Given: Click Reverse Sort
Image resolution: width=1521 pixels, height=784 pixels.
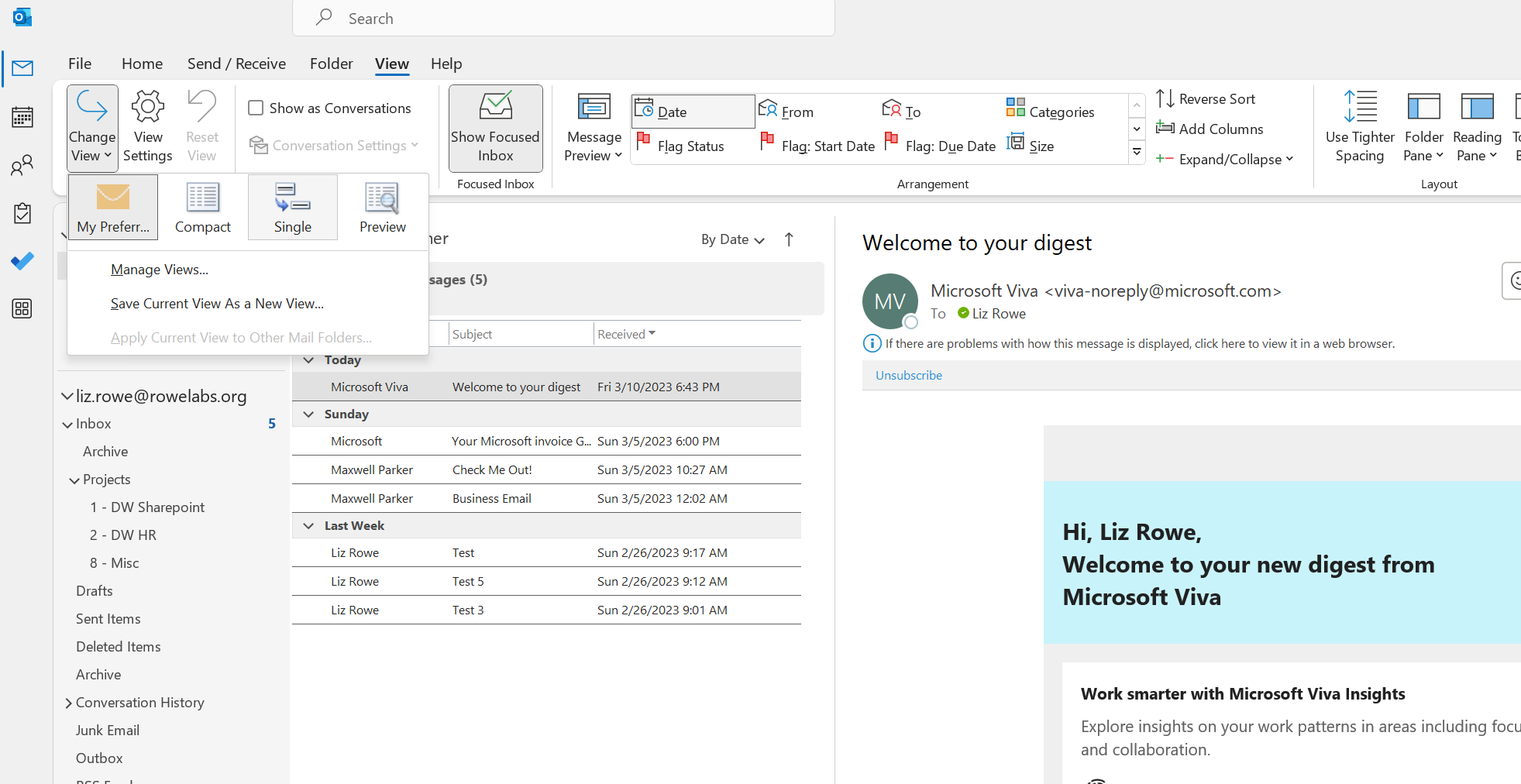Looking at the screenshot, I should (1206, 98).
